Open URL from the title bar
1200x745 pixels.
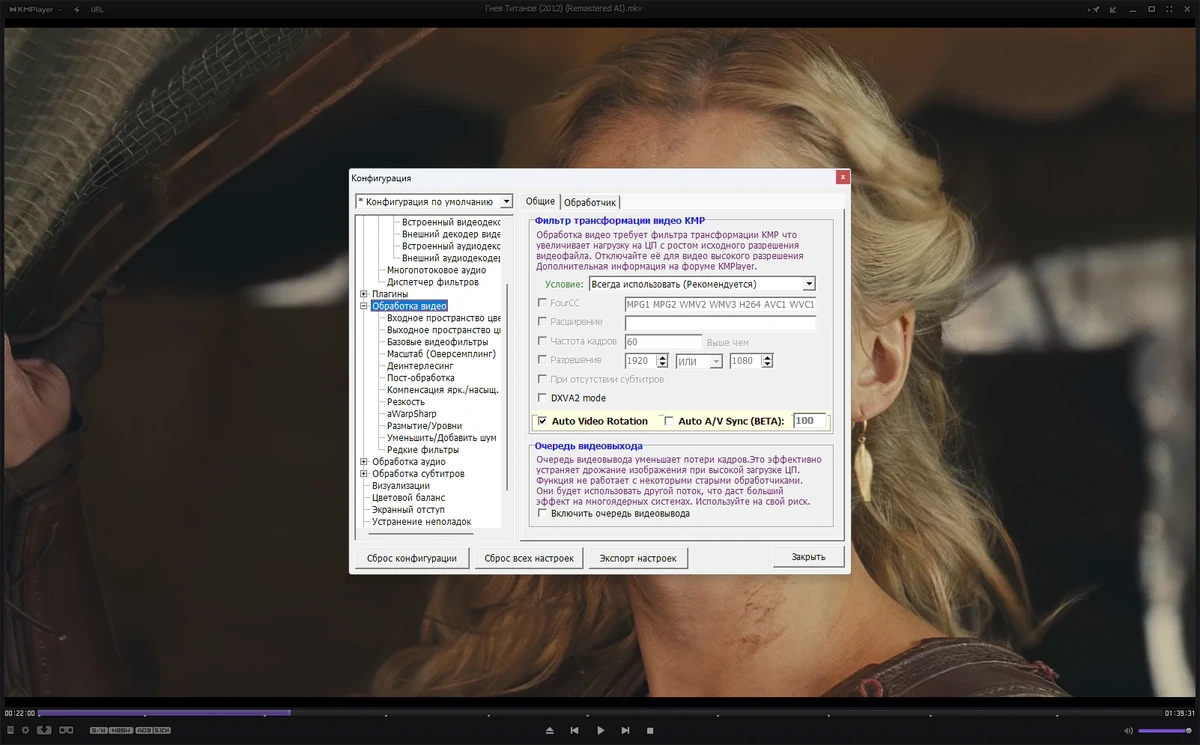coord(97,9)
